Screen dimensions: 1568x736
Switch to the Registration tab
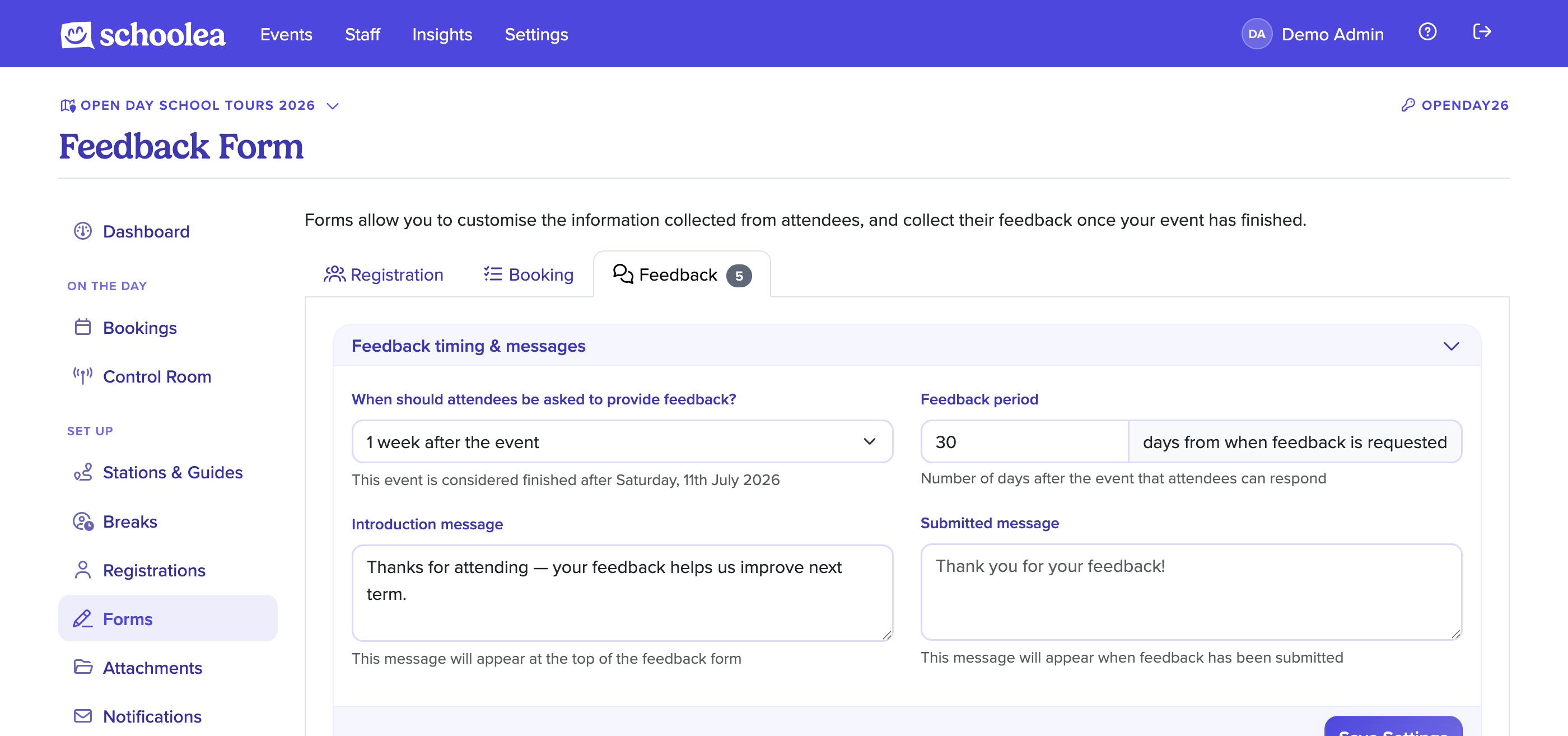click(384, 274)
